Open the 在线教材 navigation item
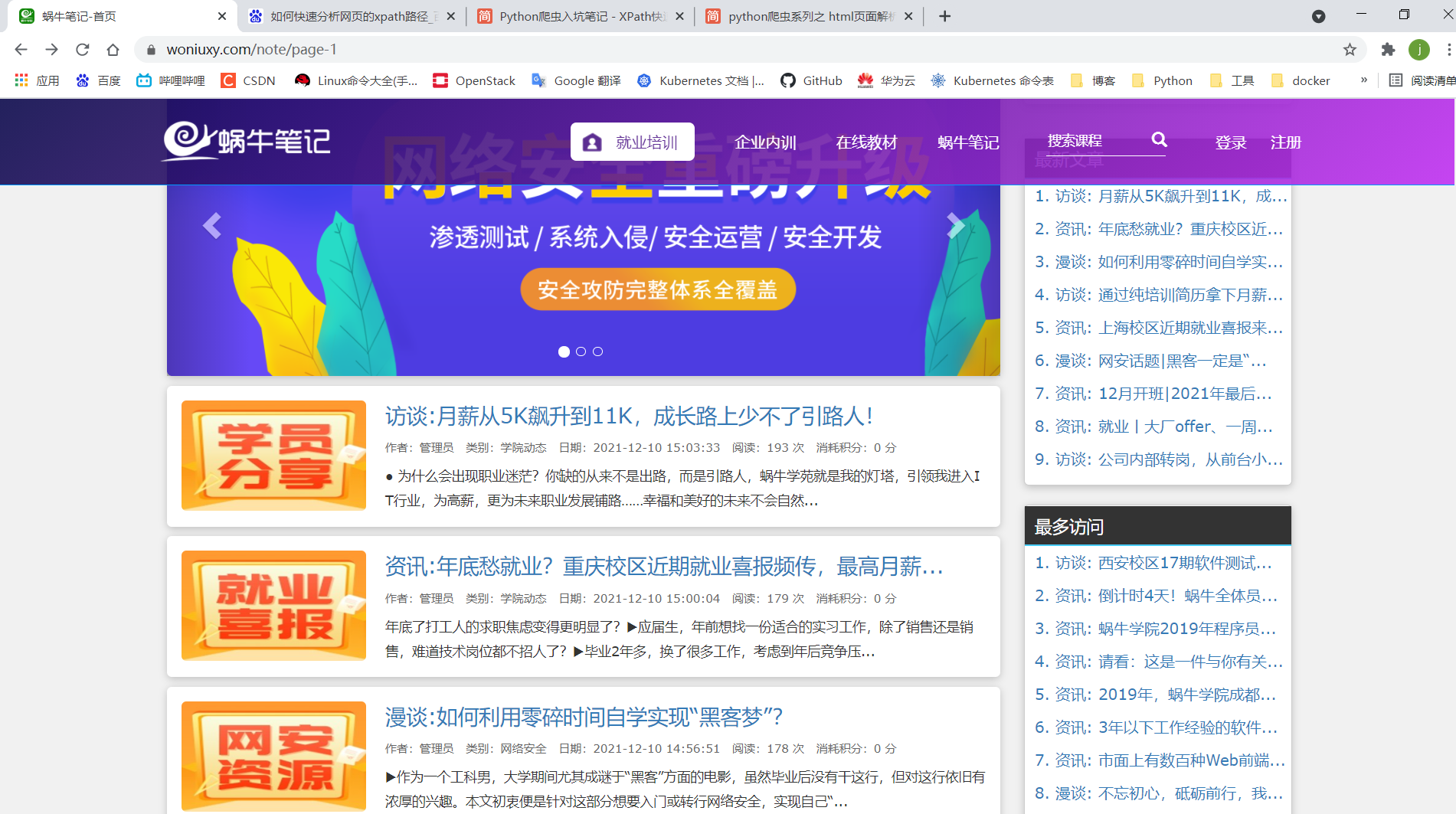 pyautogui.click(x=866, y=142)
